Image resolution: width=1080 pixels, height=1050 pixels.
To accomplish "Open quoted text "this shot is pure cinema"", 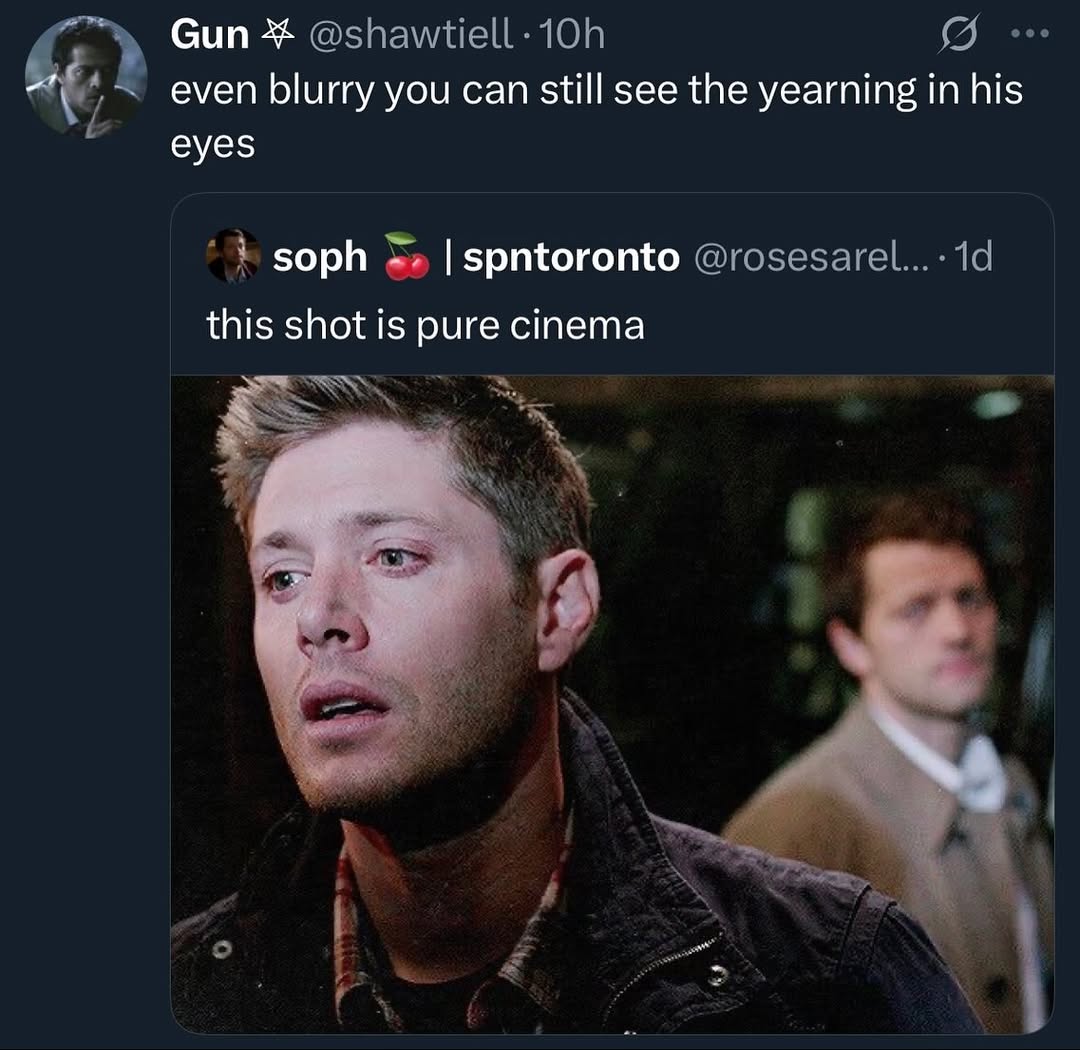I will (x=425, y=325).
